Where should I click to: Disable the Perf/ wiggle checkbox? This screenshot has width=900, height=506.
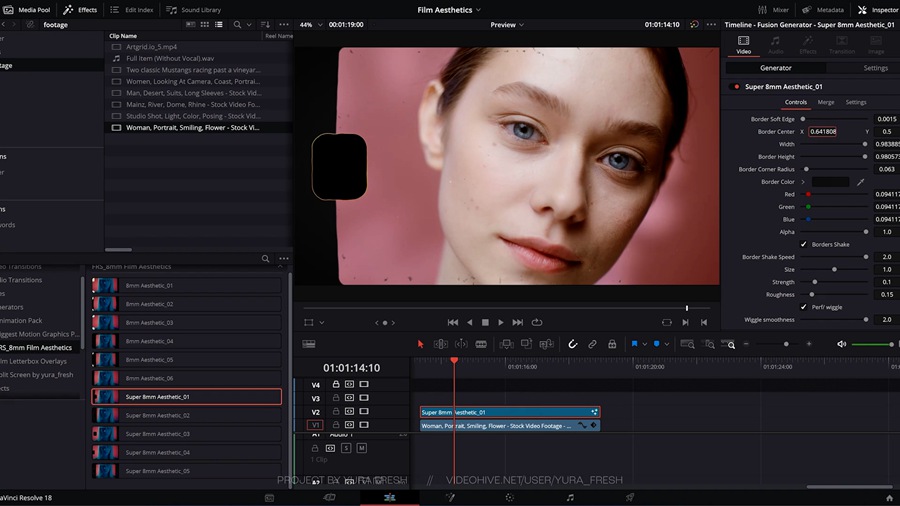click(804, 307)
